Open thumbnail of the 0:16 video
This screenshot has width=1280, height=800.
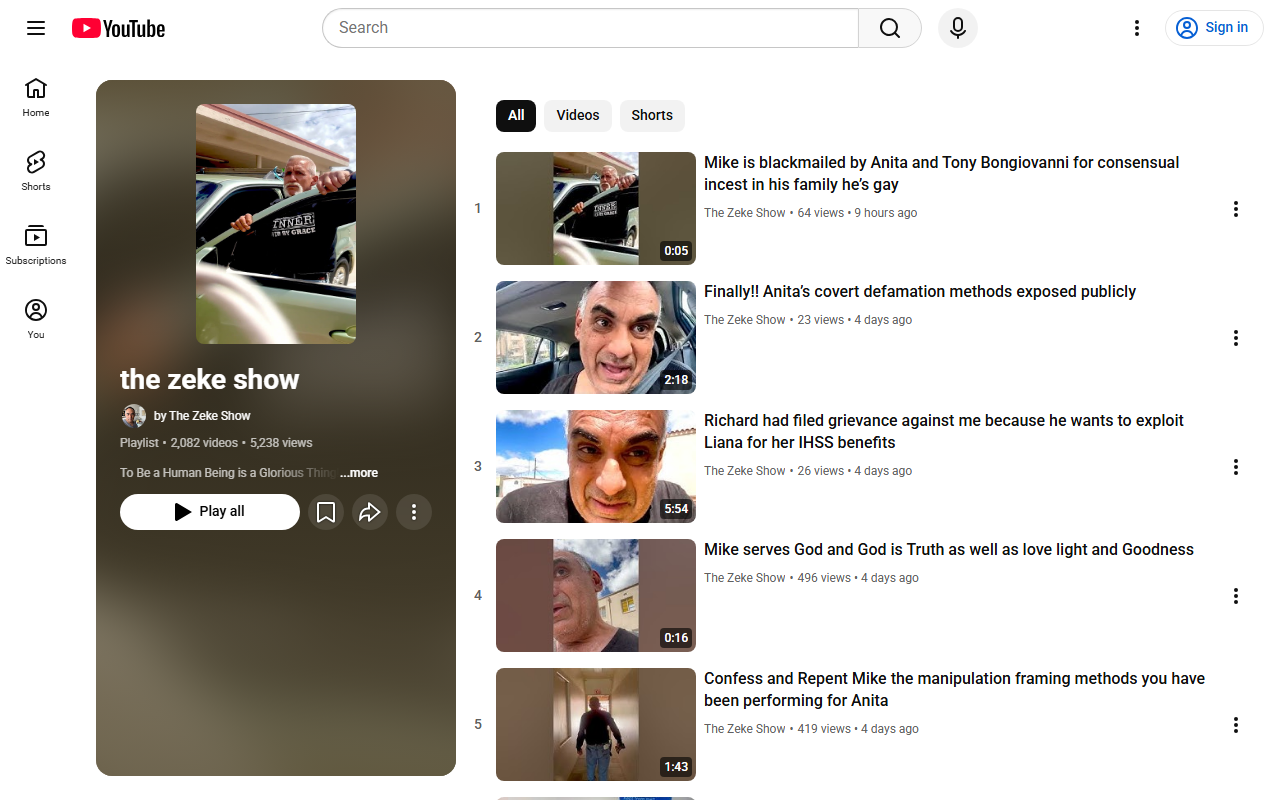click(x=596, y=595)
